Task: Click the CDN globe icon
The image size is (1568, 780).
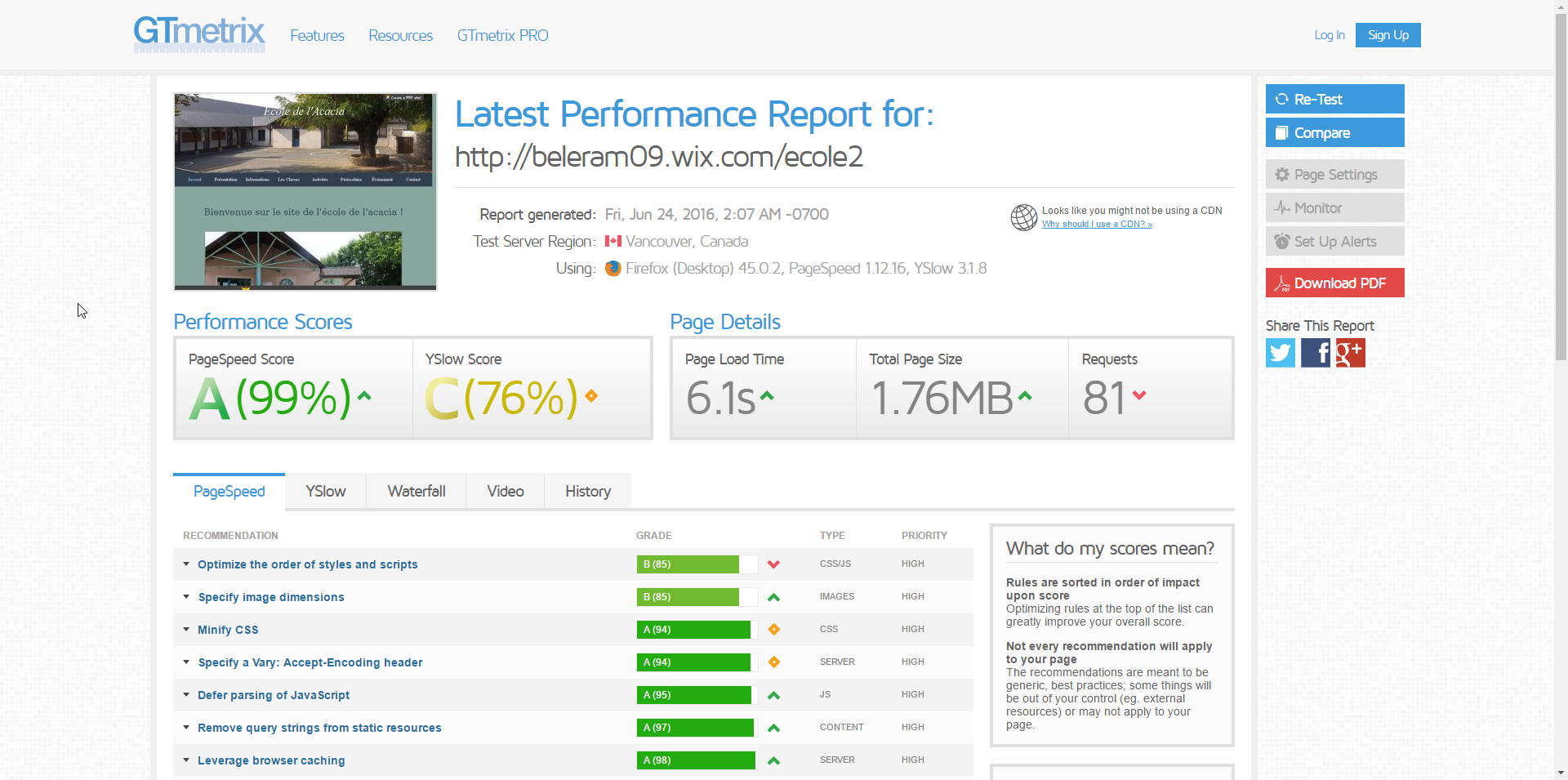Action: pyautogui.click(x=1024, y=217)
